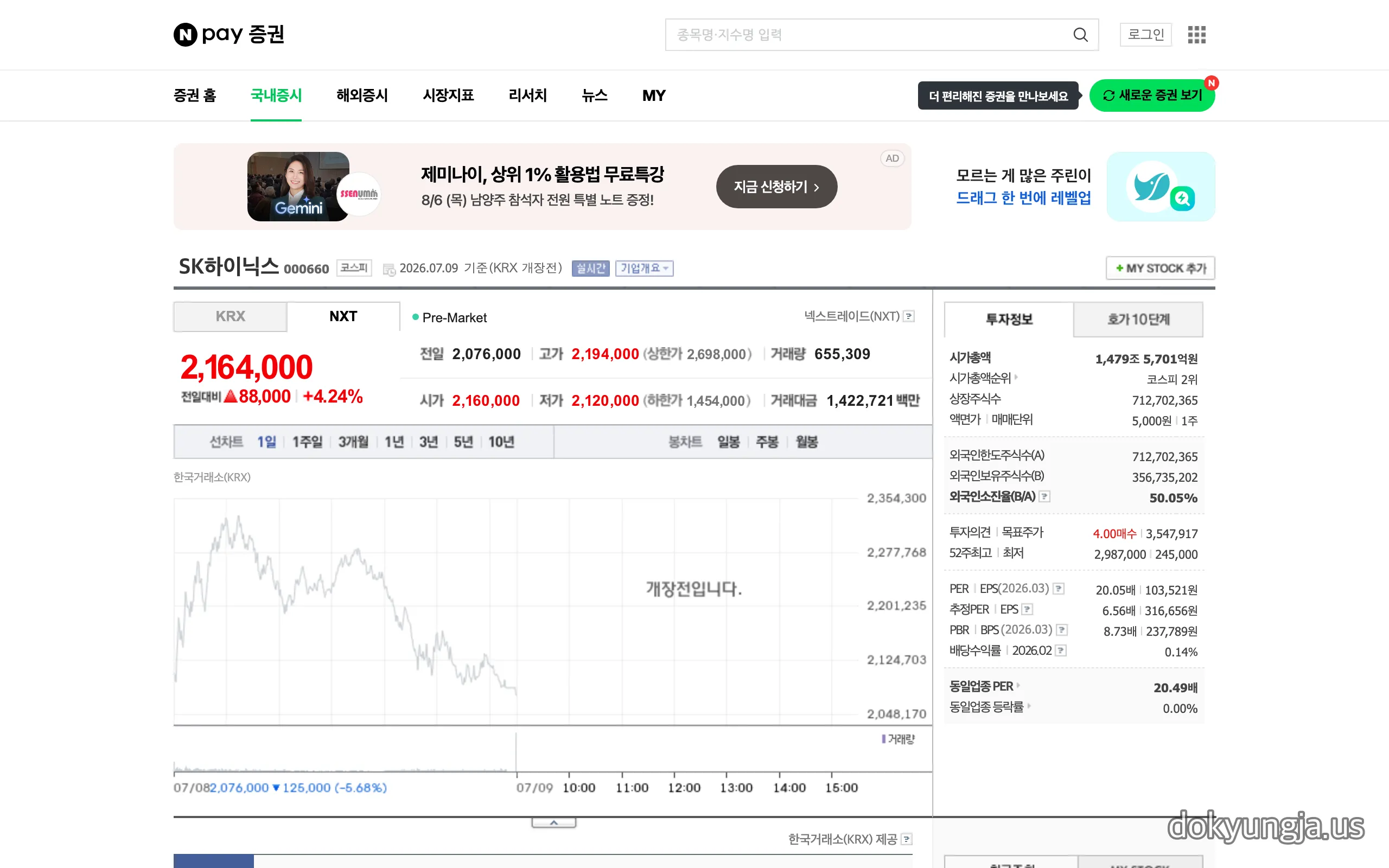
Task: Select the 5년 line chart range
Action: 463,442
